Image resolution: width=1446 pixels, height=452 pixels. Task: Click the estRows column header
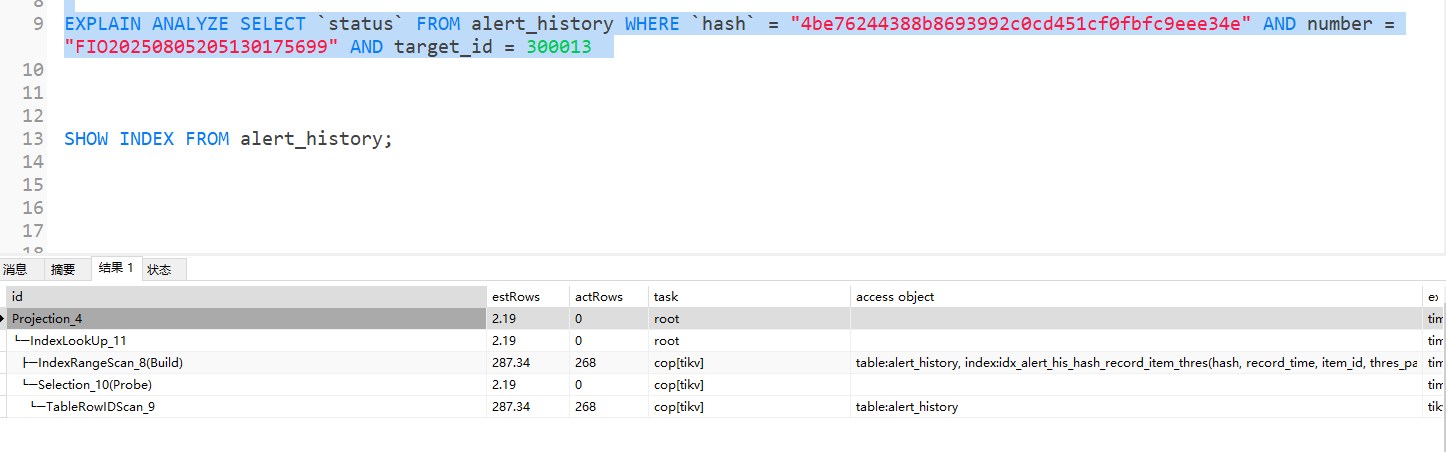pyautogui.click(x=526, y=297)
